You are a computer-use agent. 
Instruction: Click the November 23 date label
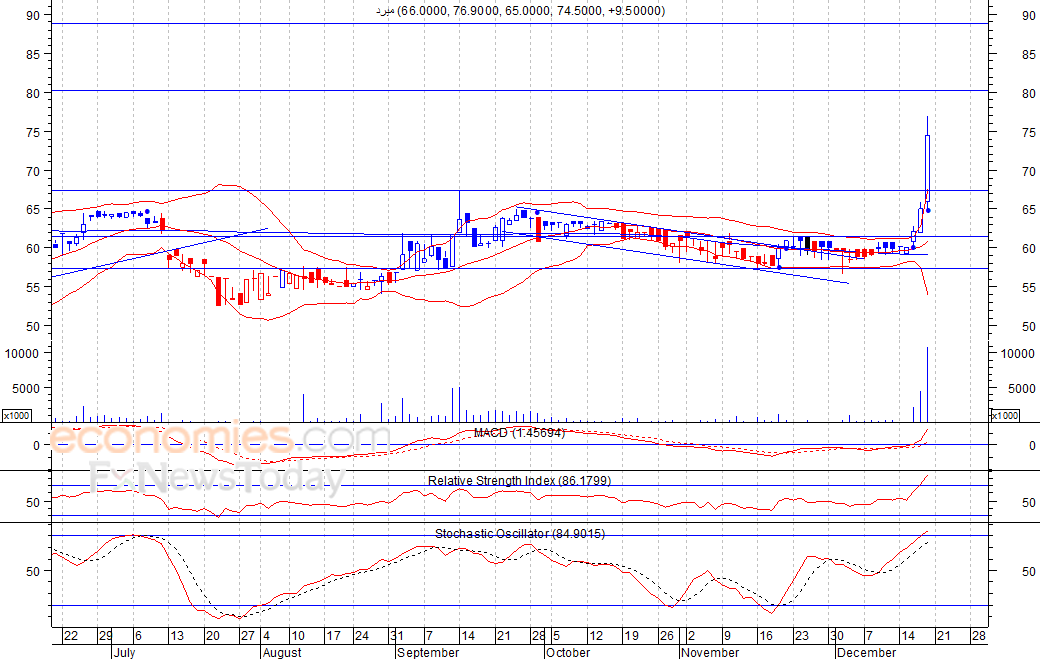coord(802,636)
